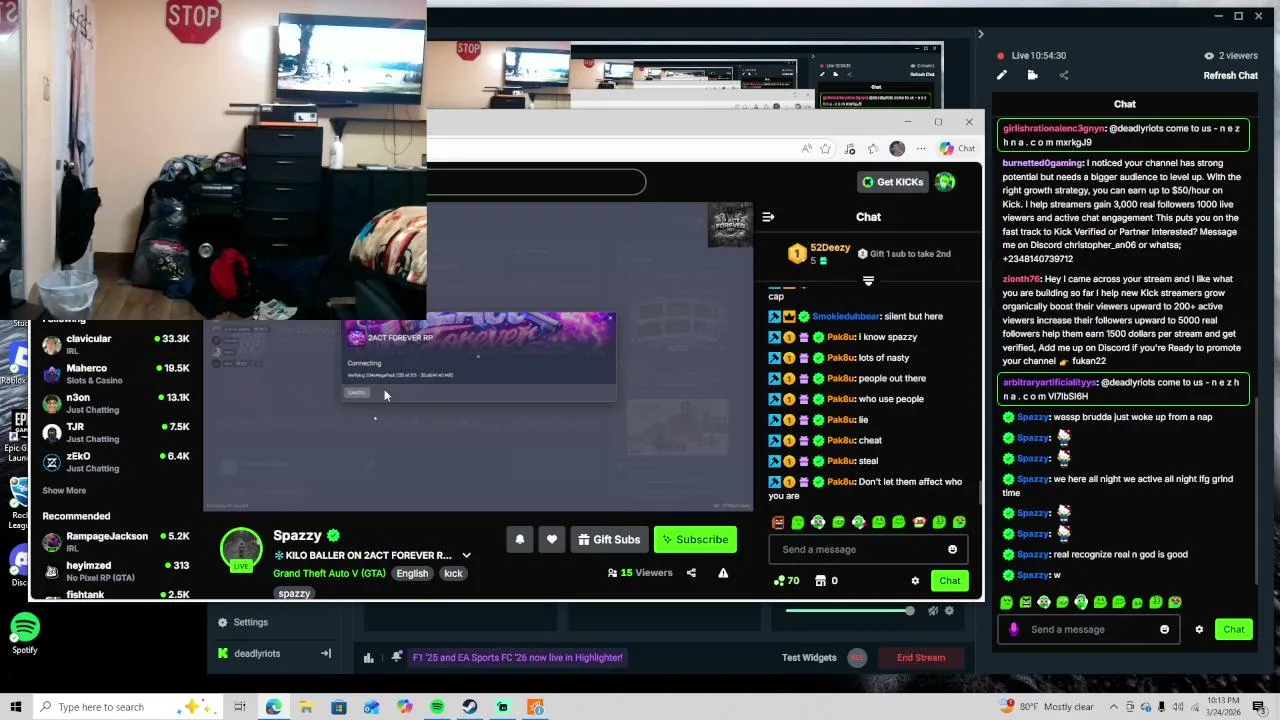The width and height of the screenshot is (1280, 720).
Task: Adjust the audio mixer volume slider
Action: pos(848,611)
